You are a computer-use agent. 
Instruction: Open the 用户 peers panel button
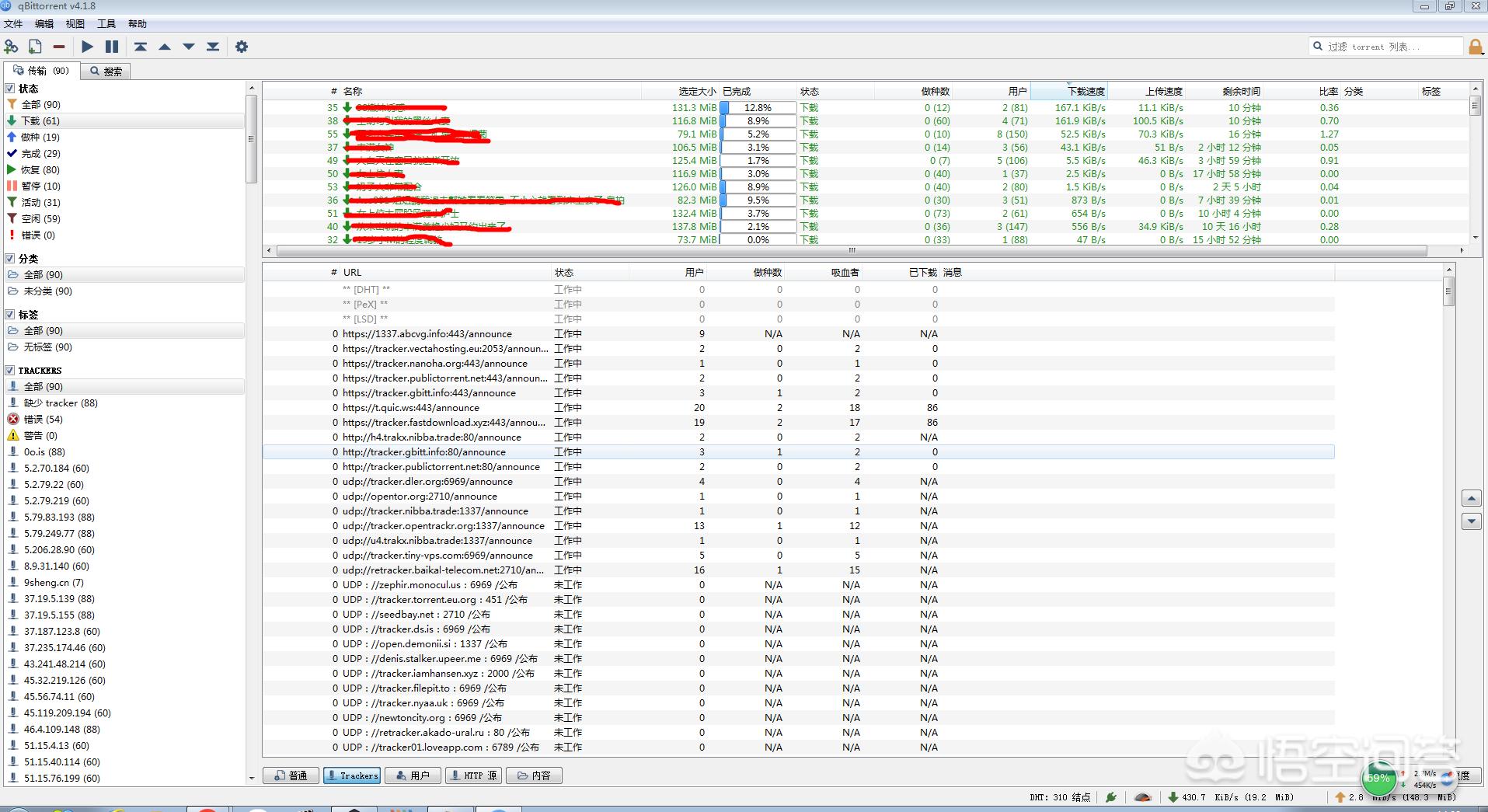click(413, 775)
